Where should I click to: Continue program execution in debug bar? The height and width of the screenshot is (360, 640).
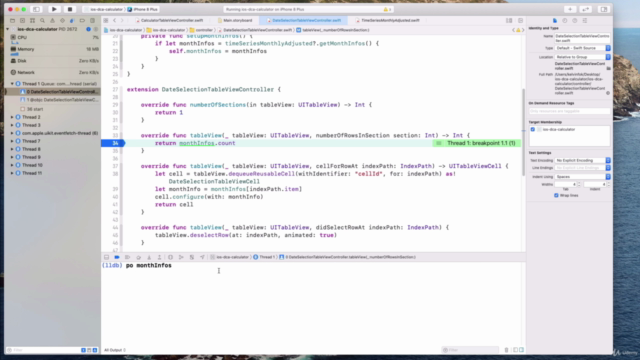pos(127,257)
